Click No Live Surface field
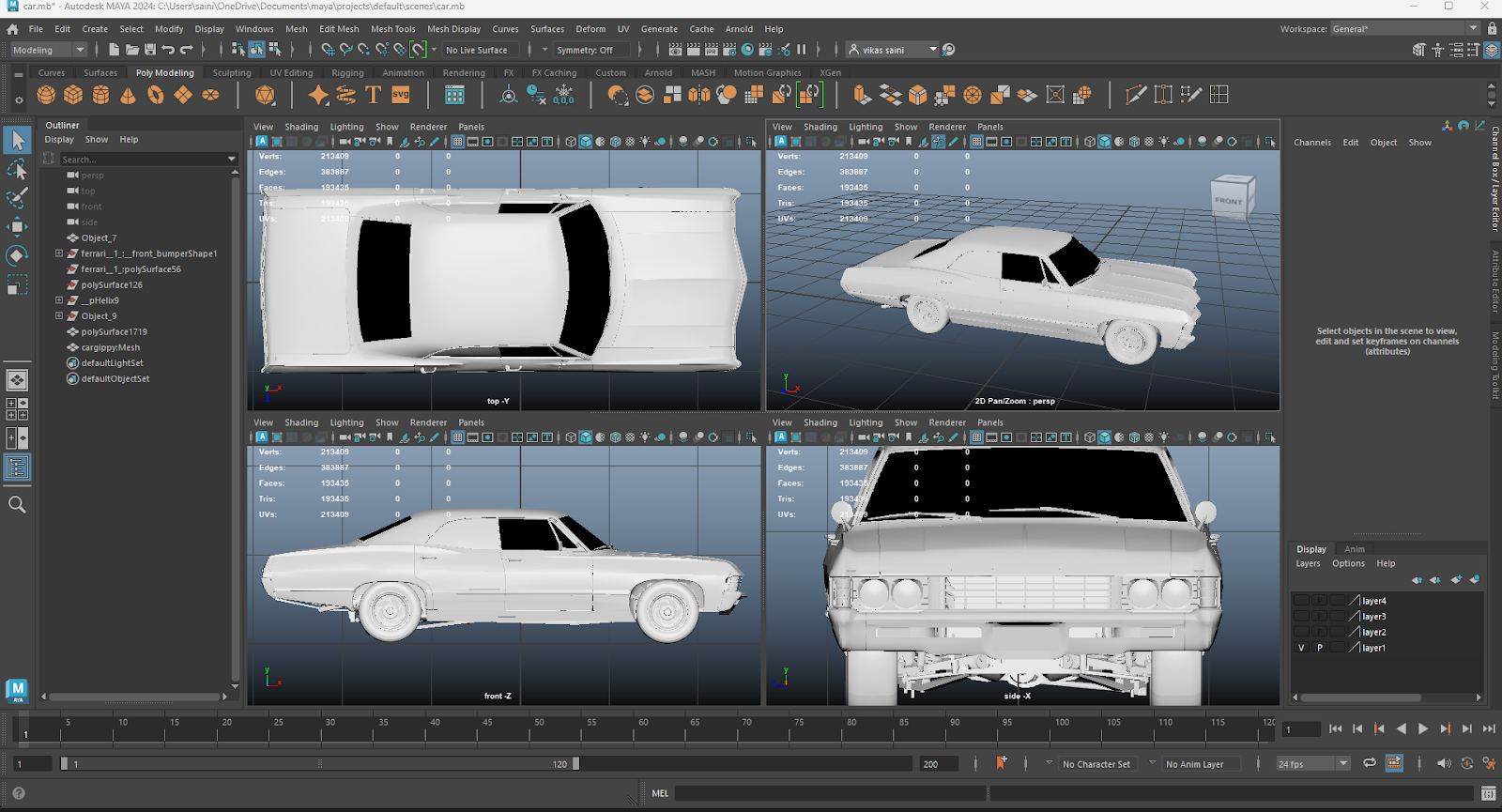The height and width of the screenshot is (812, 1502). point(481,50)
